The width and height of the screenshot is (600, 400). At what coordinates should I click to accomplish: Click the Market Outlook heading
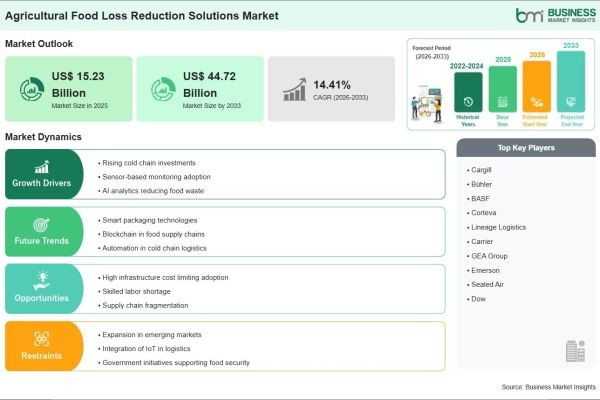coord(39,44)
